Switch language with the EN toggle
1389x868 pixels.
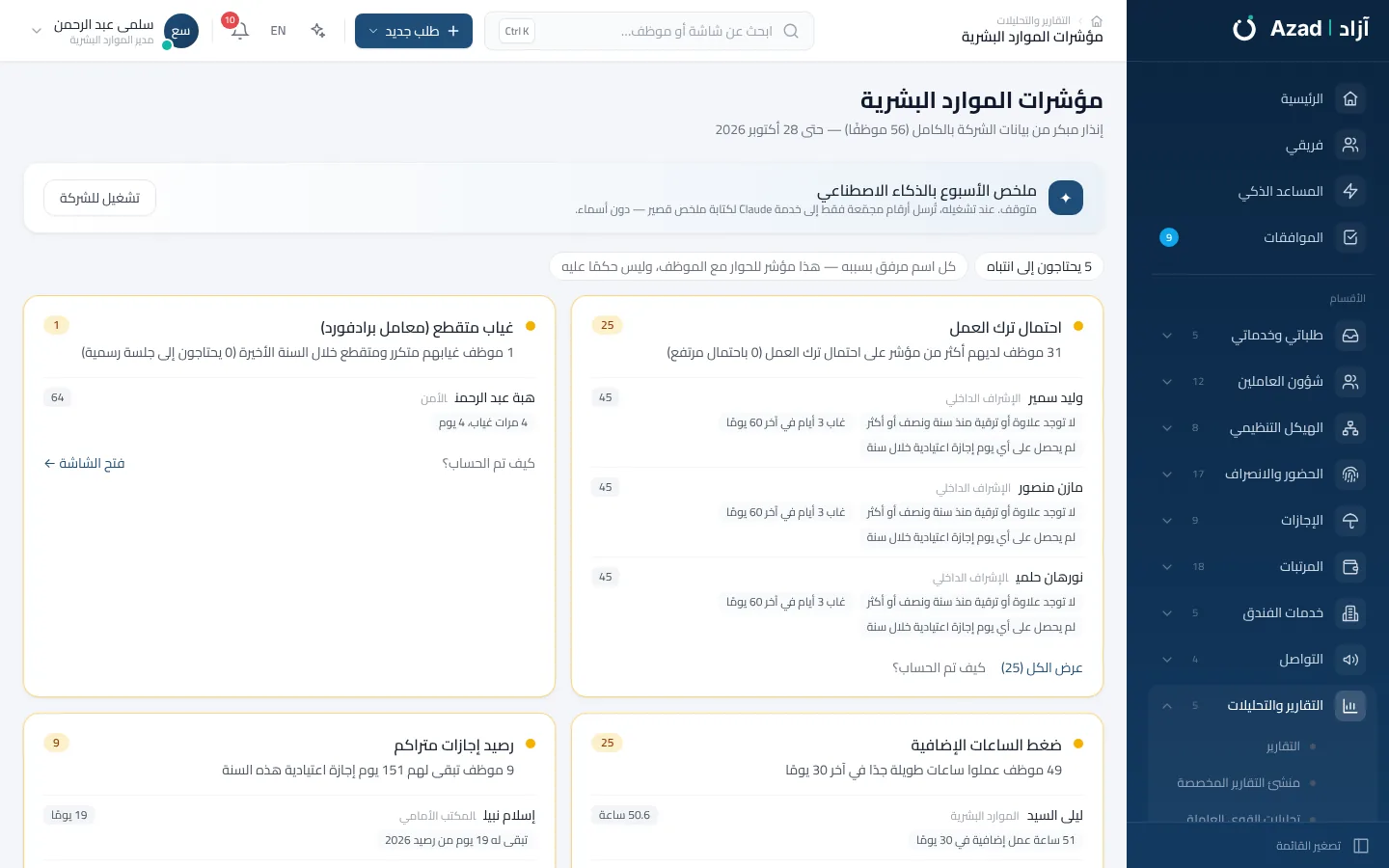click(x=278, y=31)
